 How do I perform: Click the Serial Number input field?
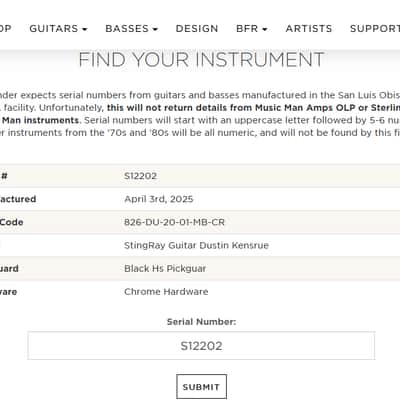pos(201,346)
